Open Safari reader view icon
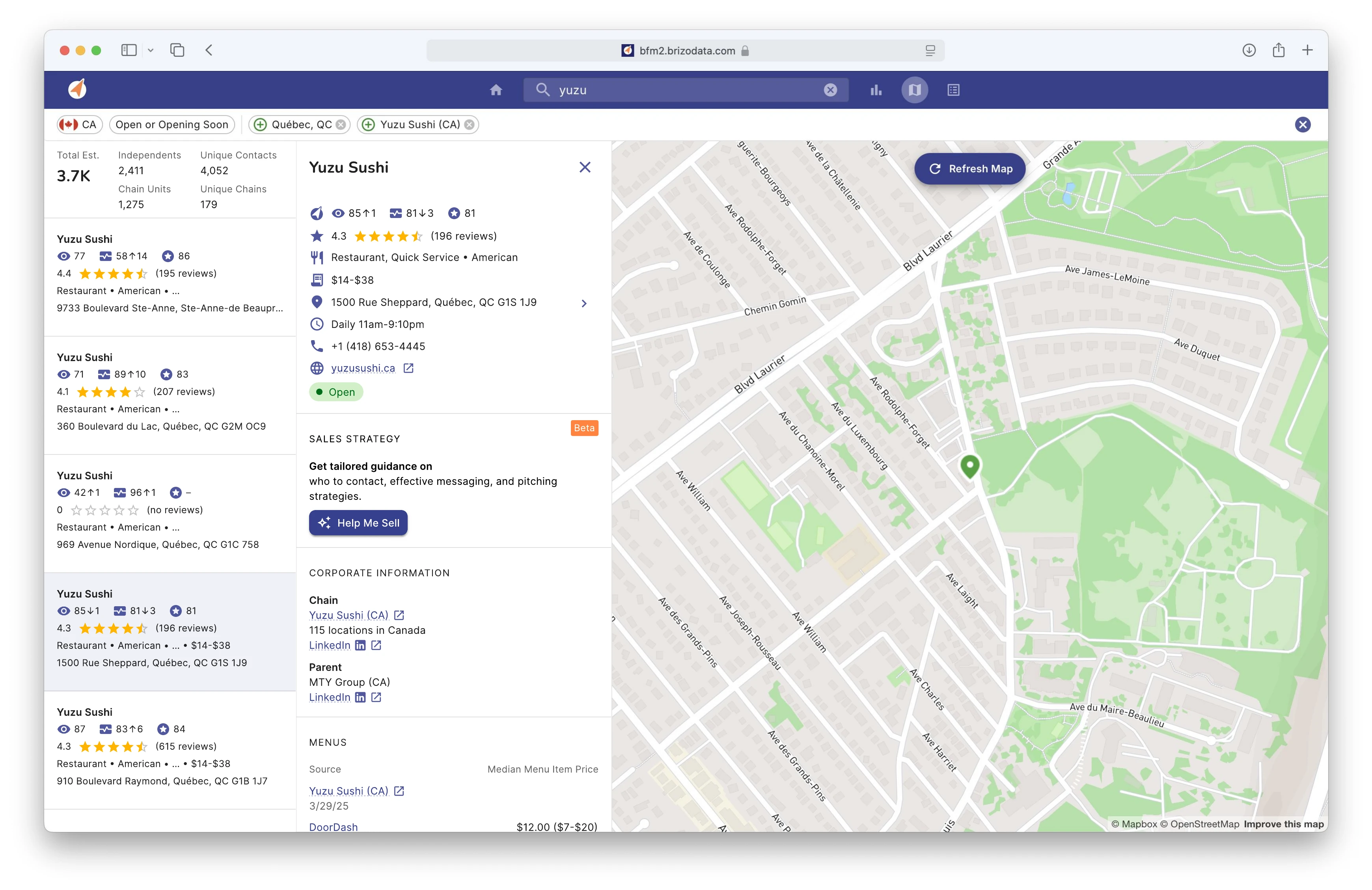The width and height of the screenshot is (1372, 890). click(x=930, y=51)
